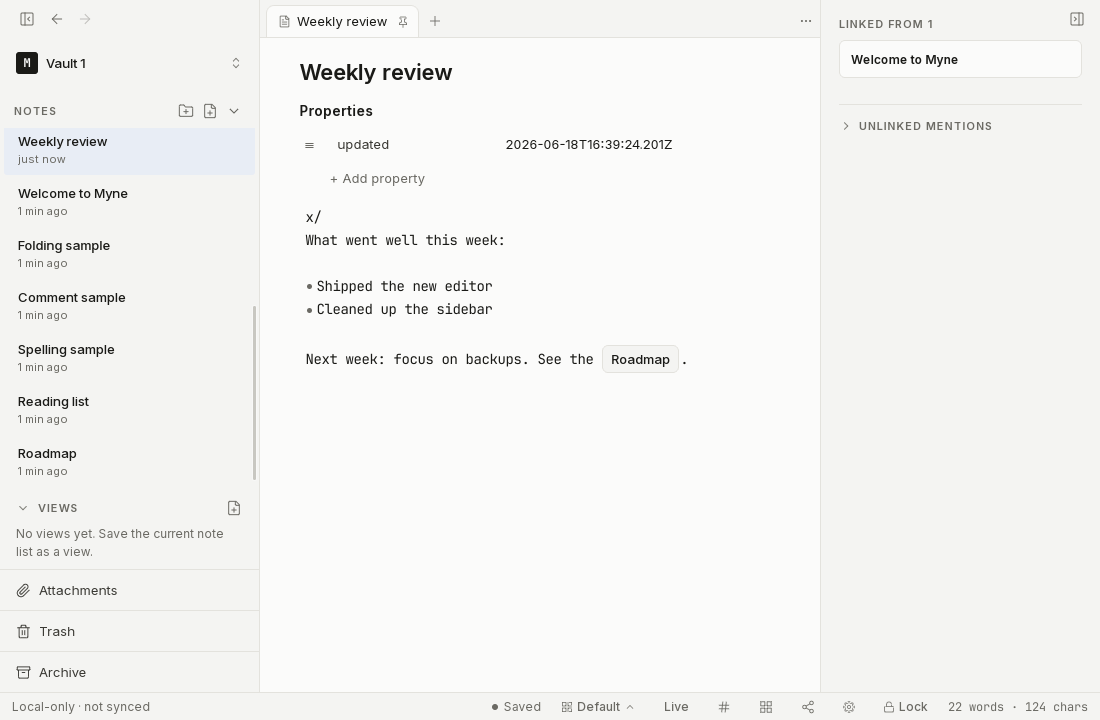Open a new tab with plus

click(x=435, y=21)
